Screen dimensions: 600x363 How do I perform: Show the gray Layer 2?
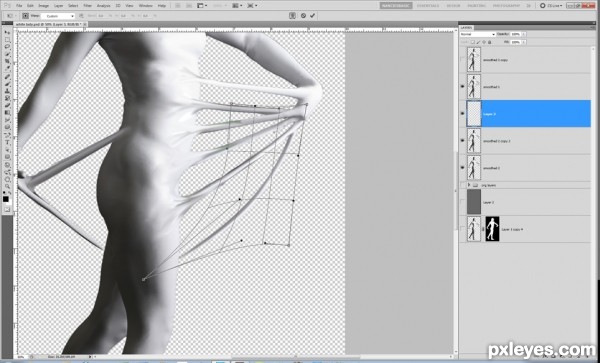pyautogui.click(x=463, y=202)
